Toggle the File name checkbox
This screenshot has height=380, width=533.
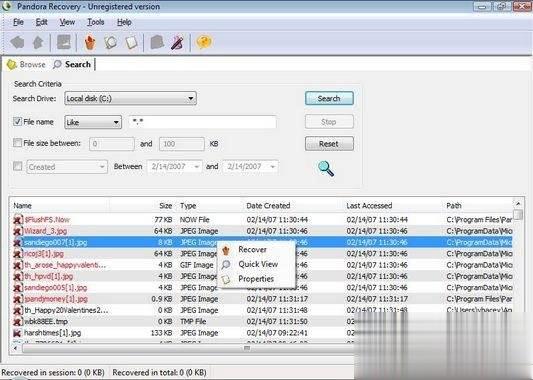click(x=17, y=121)
